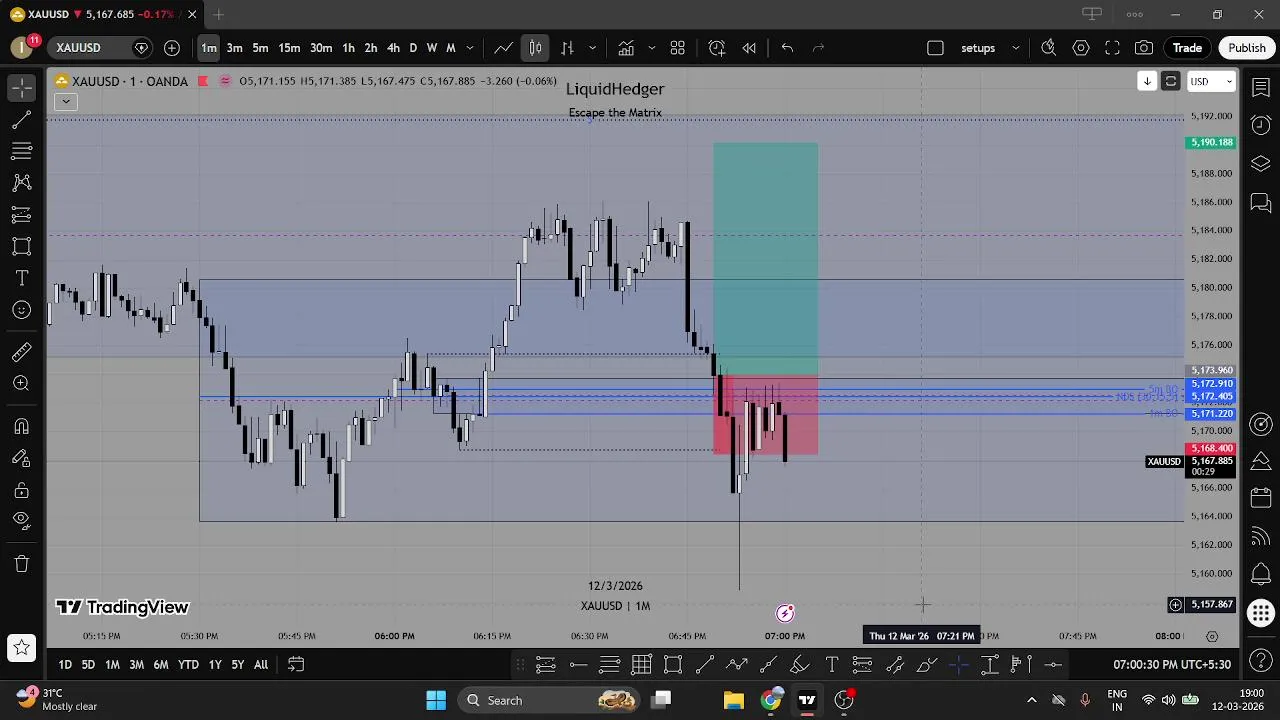The height and width of the screenshot is (720, 1280).
Task: Switch to the D daily timeframe
Action: pos(413,48)
